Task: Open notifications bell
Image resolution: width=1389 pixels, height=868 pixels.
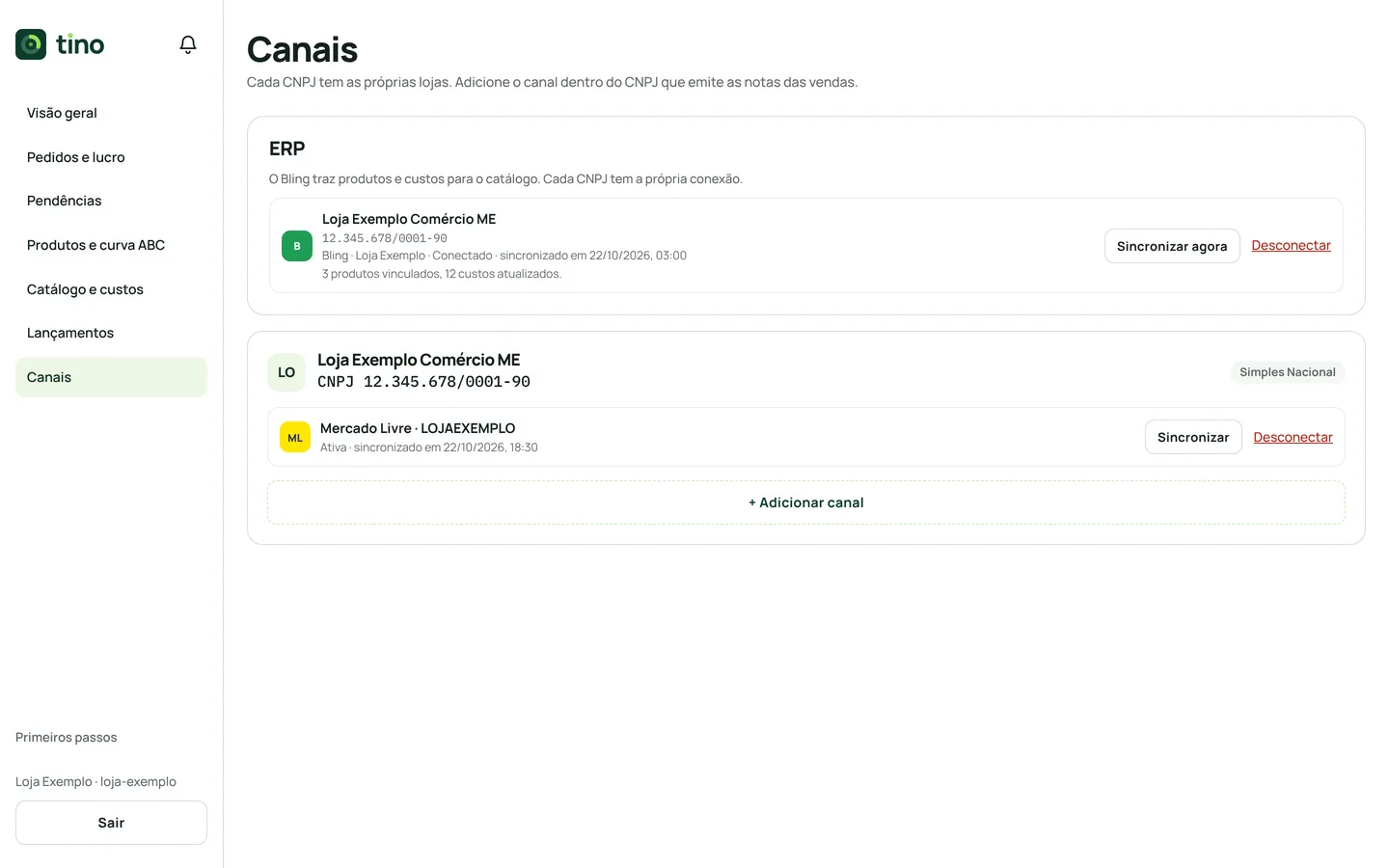Action: (x=188, y=44)
